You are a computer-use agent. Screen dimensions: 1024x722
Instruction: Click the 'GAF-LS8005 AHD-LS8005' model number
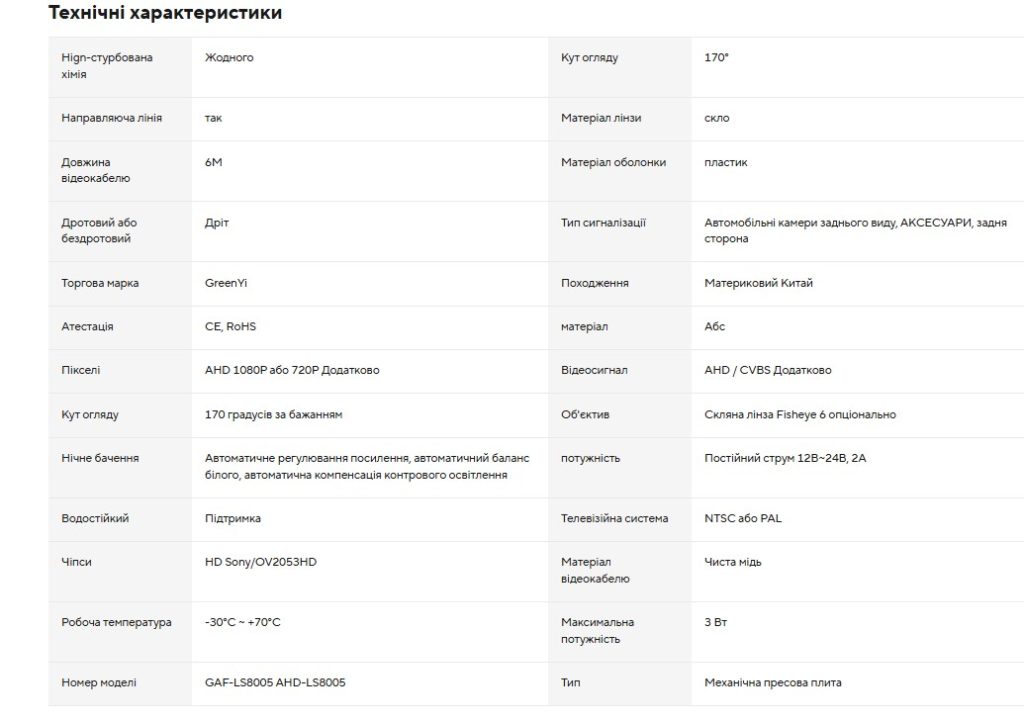[275, 683]
